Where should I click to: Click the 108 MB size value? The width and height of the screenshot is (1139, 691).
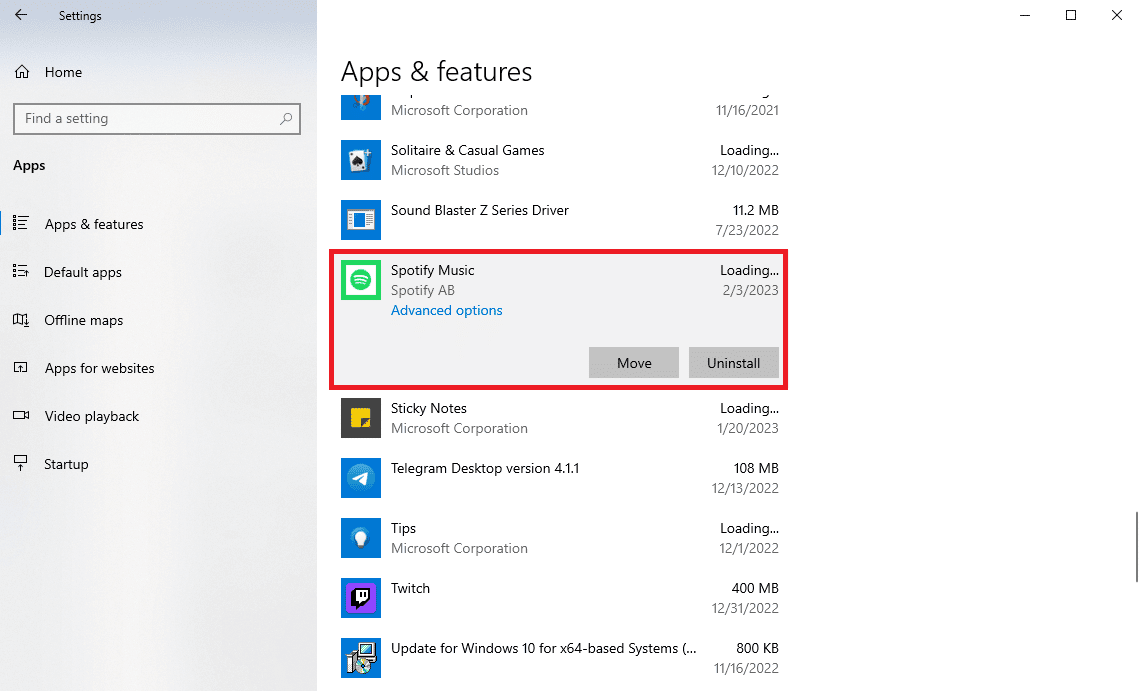pos(755,468)
